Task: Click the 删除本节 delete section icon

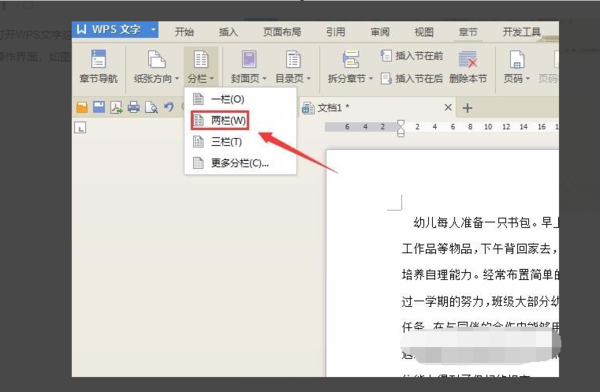Action: click(468, 59)
